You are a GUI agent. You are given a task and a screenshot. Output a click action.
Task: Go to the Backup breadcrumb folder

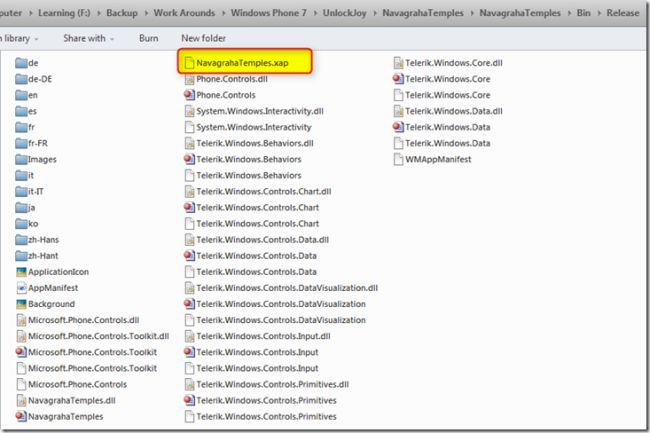point(122,13)
